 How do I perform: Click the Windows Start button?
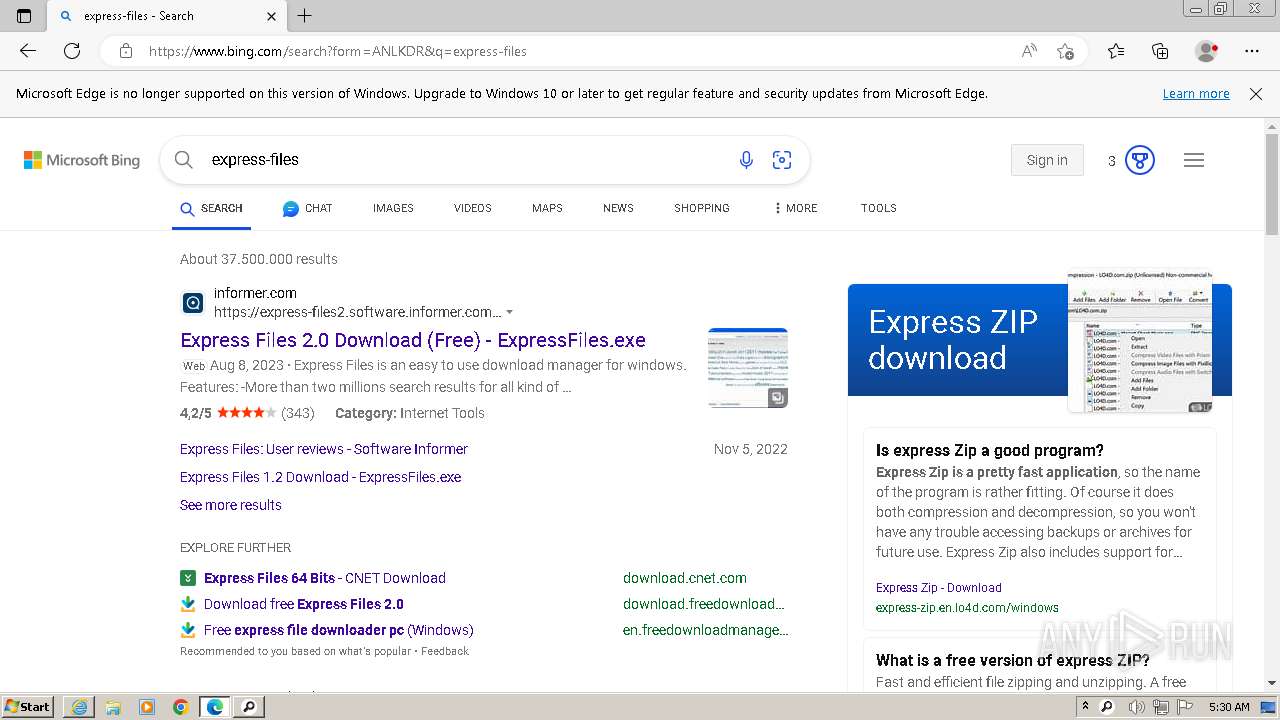(x=28, y=707)
